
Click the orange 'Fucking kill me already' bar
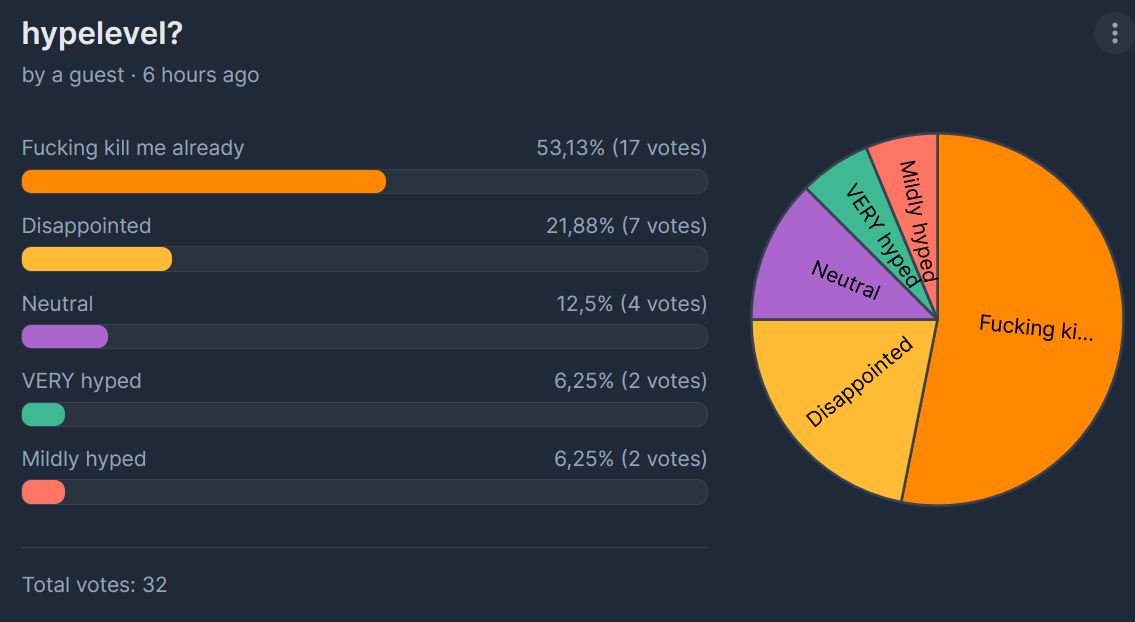[x=203, y=181]
